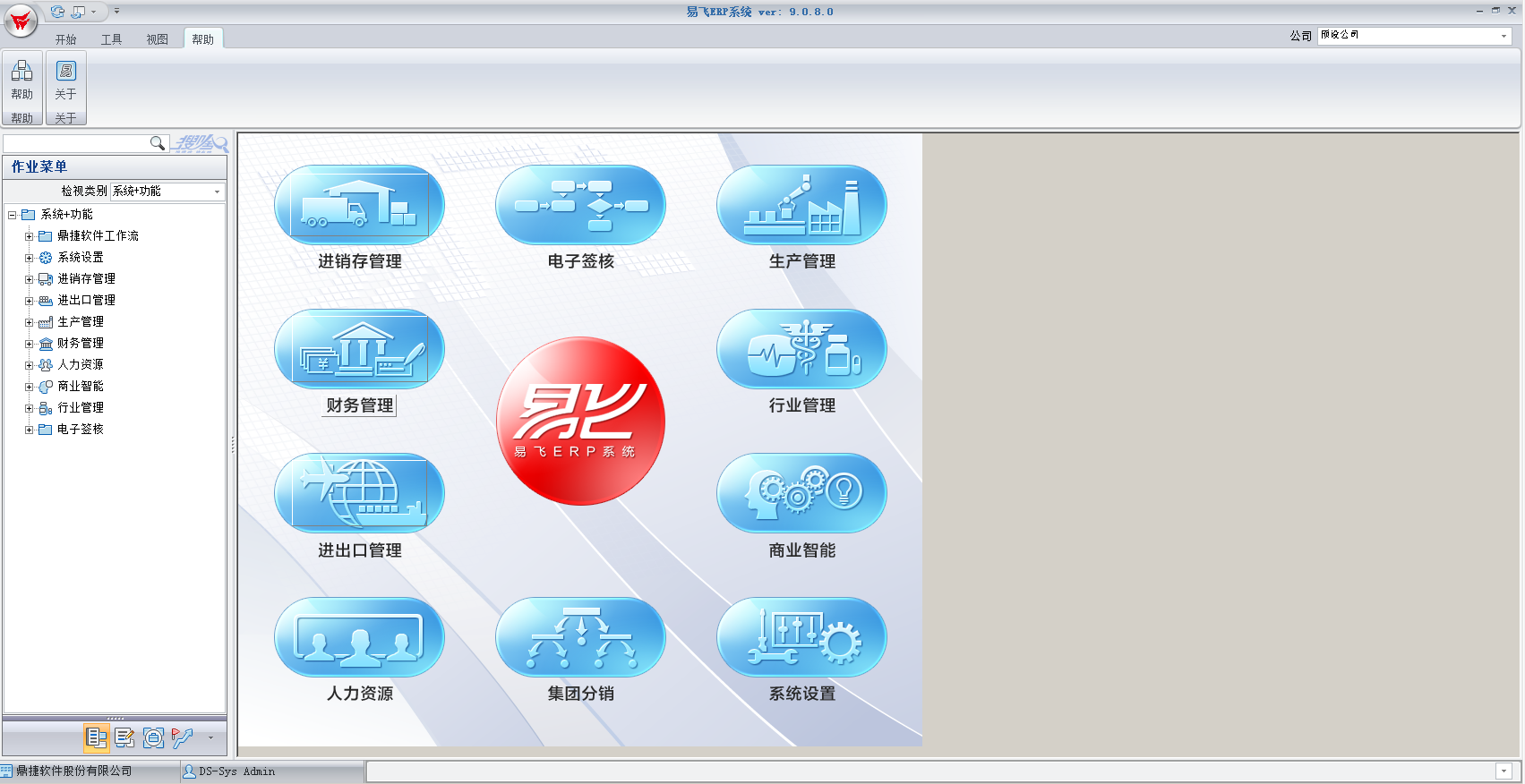Expand the 系统设置 tree node
Viewport: 1525px width, 784px height.
click(x=30, y=258)
